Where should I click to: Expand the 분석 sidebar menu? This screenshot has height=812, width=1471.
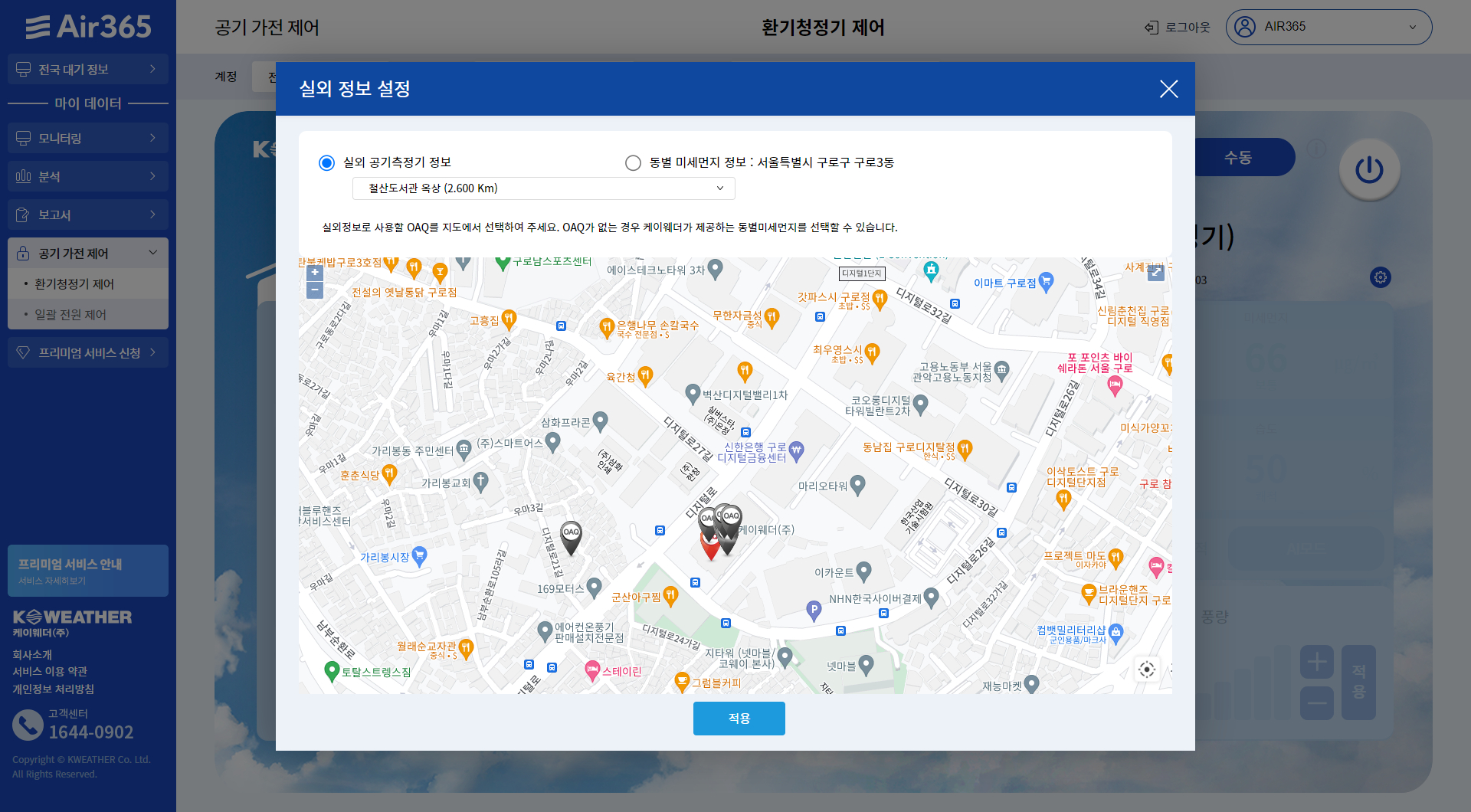[88, 177]
